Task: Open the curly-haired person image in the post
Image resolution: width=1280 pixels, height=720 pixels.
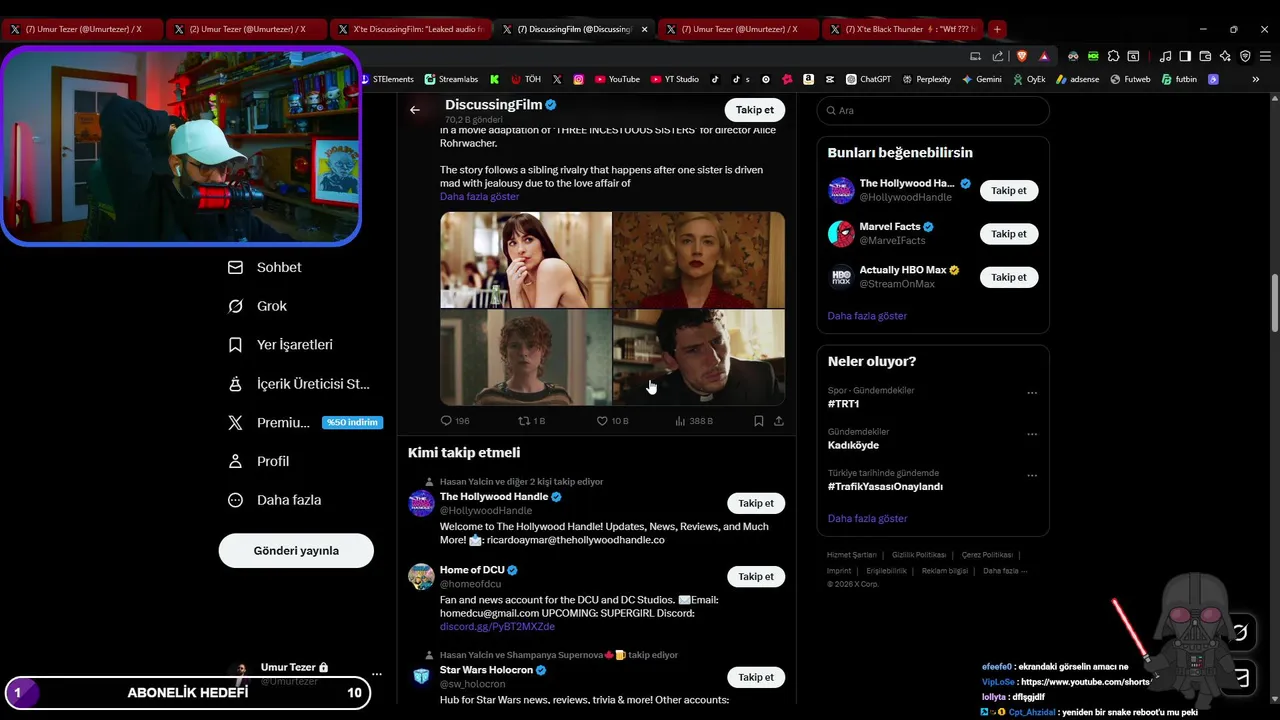Action: click(x=526, y=357)
